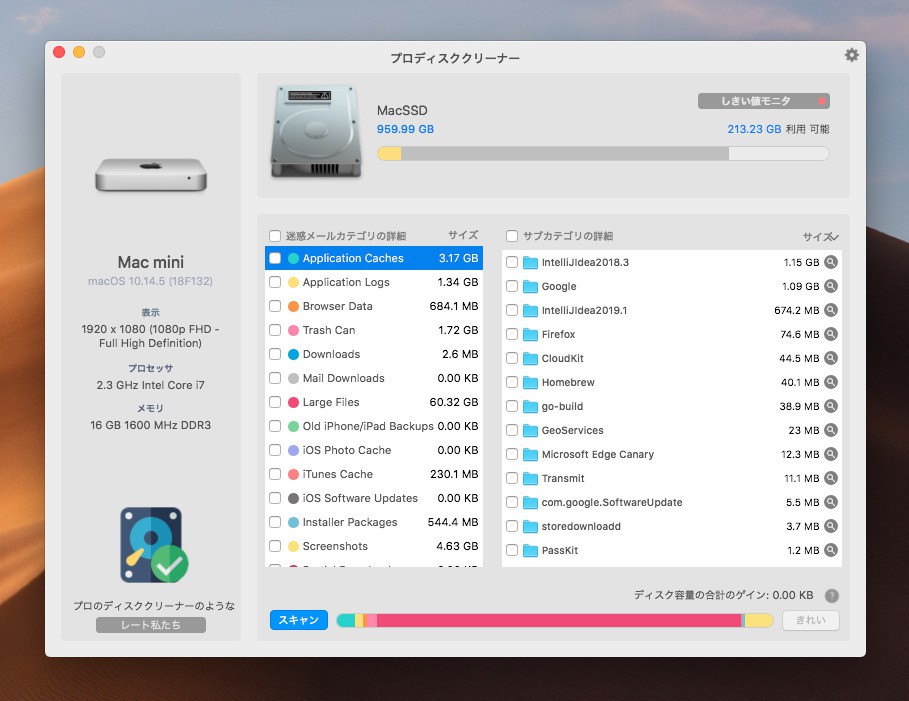Enable the Application Logs checkbox
Image resolution: width=909 pixels, height=701 pixels.
click(x=275, y=282)
